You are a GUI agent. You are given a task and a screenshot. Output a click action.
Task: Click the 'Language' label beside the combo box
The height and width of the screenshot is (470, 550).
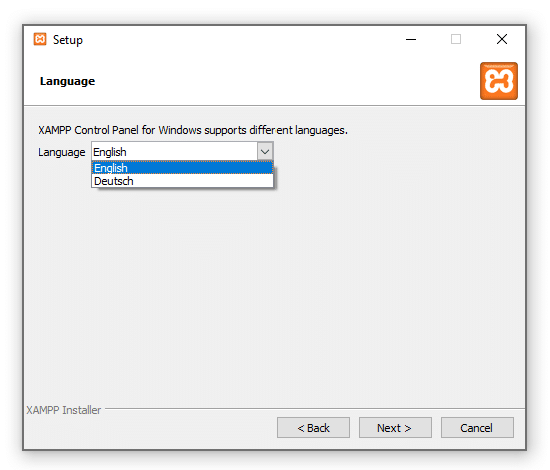pos(62,152)
